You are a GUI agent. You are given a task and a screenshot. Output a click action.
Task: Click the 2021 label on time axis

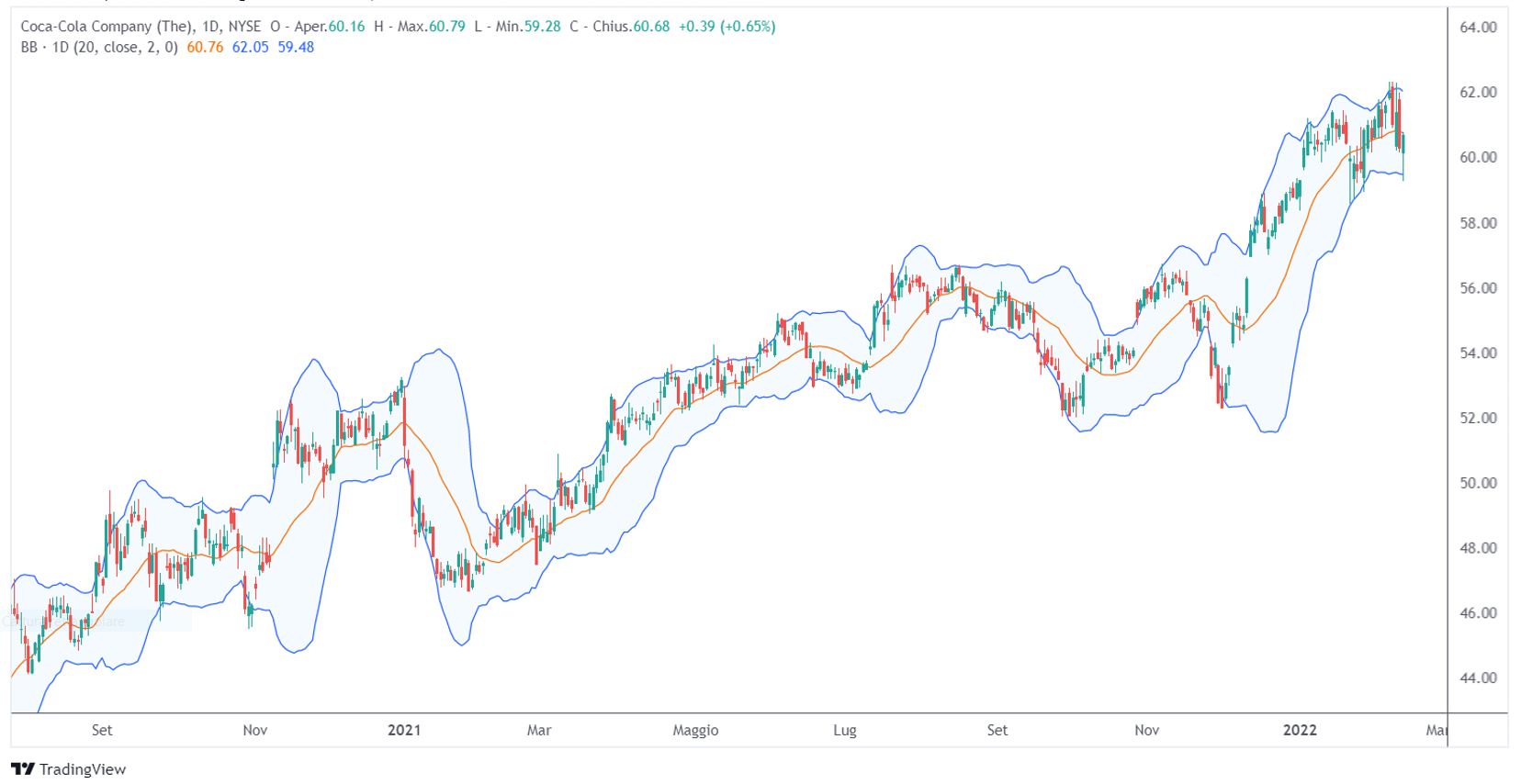coord(404,730)
